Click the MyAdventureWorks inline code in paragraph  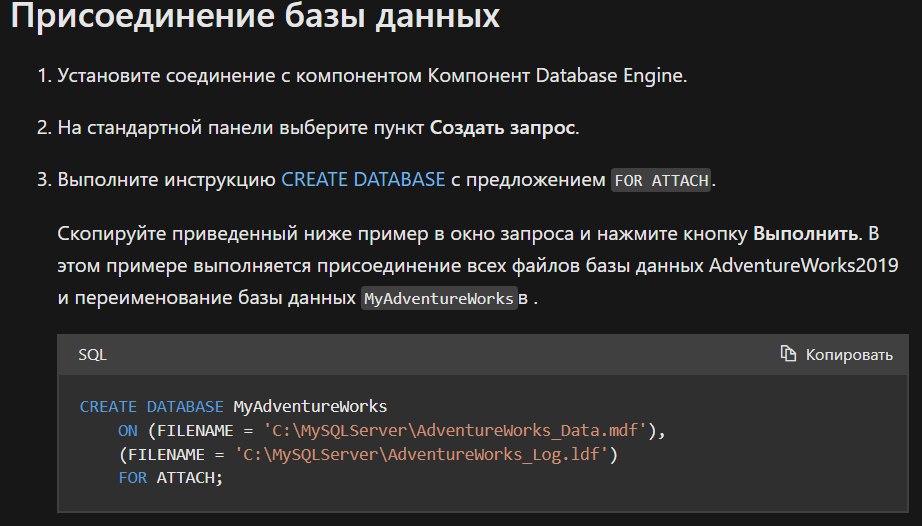point(439,298)
